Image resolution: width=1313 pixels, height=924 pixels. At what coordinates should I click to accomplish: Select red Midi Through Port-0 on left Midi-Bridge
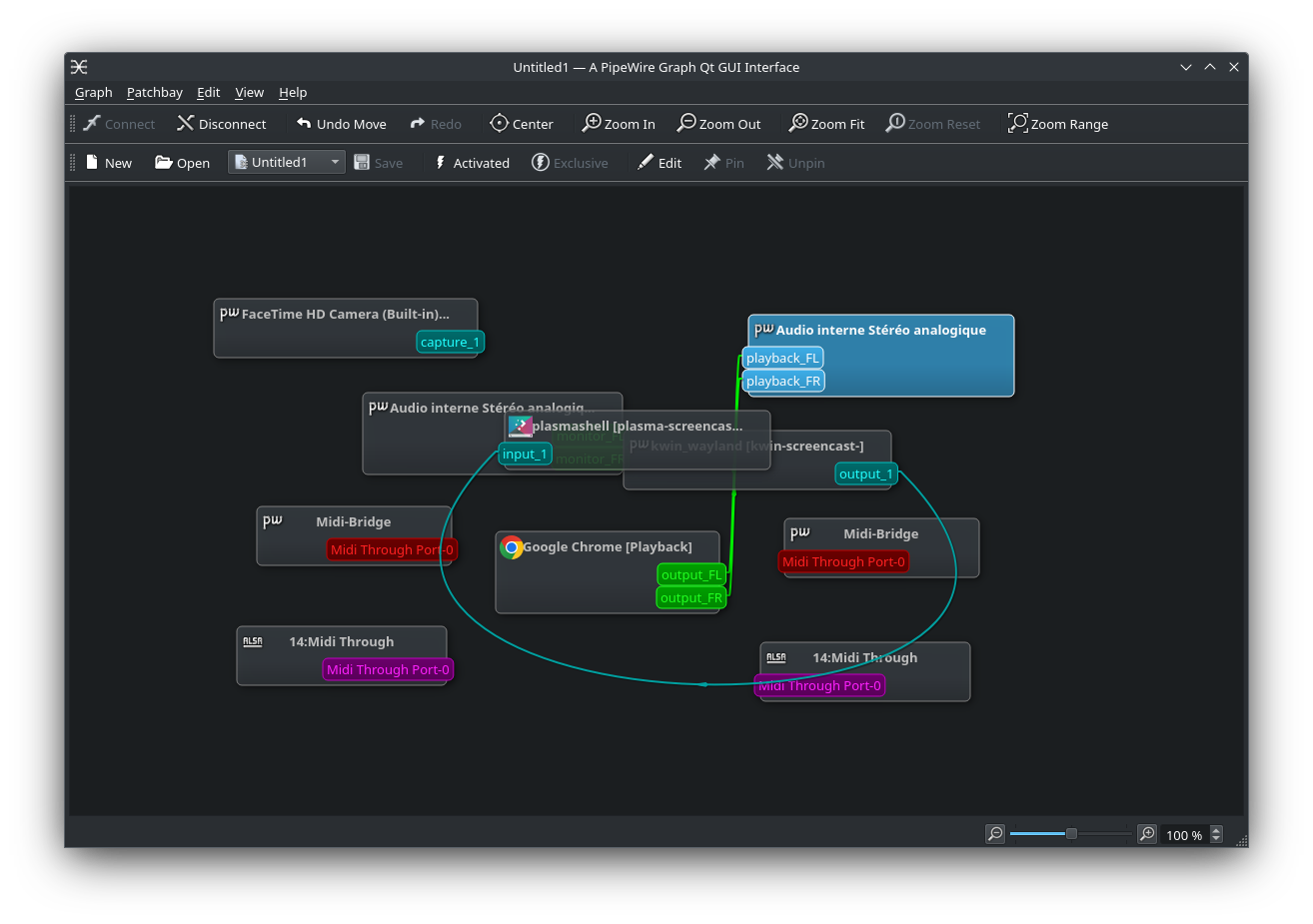[392, 549]
